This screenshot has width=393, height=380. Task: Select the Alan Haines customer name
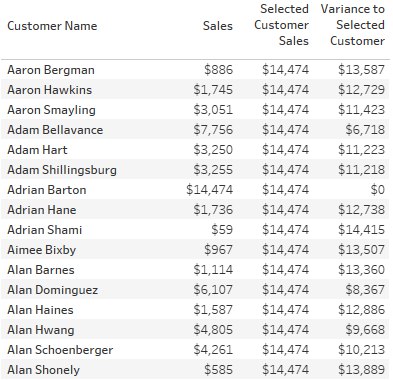coord(40,310)
